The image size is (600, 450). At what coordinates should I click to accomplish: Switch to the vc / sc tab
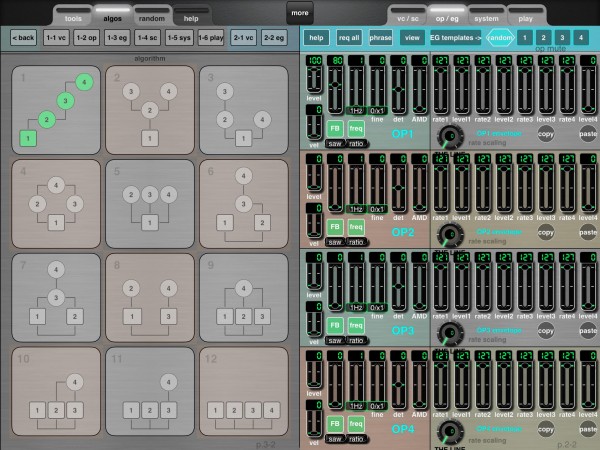(408, 16)
